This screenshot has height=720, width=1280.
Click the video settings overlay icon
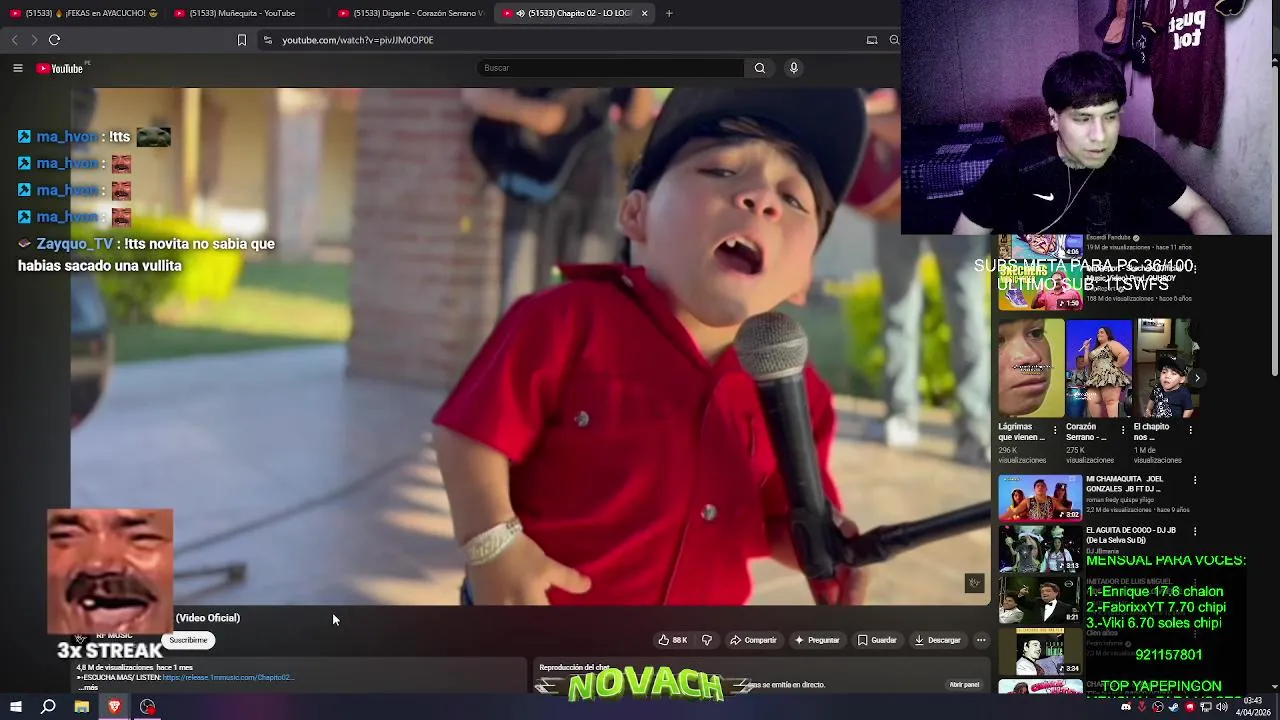tap(974, 583)
